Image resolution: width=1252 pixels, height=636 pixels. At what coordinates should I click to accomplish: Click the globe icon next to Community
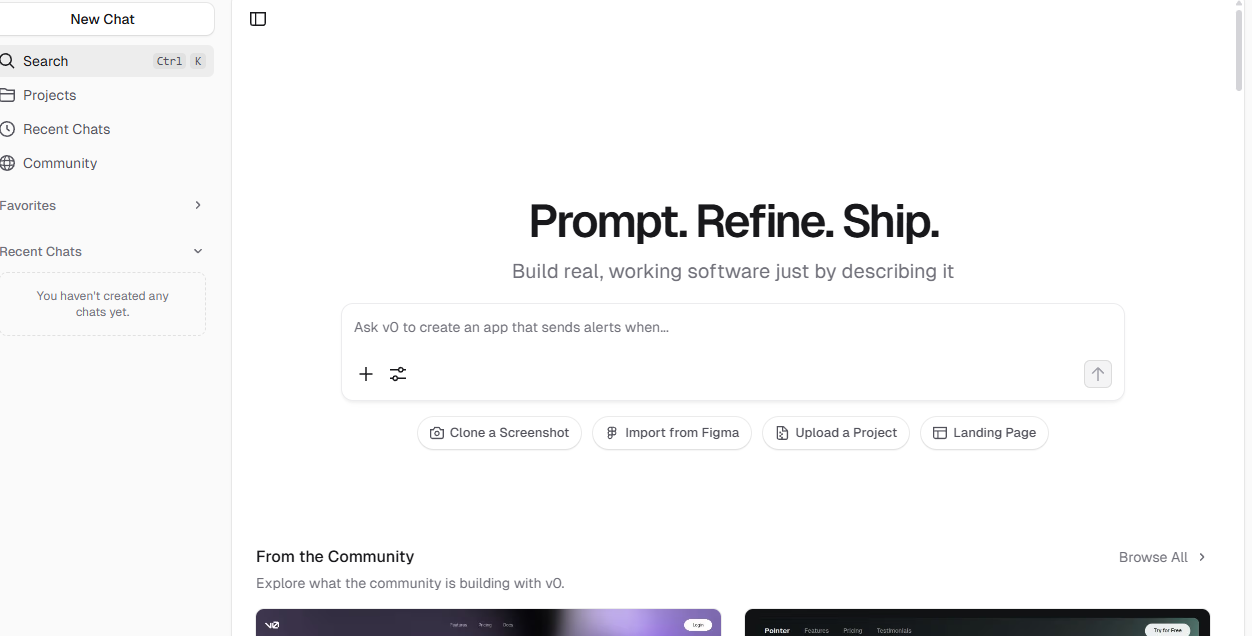7,163
